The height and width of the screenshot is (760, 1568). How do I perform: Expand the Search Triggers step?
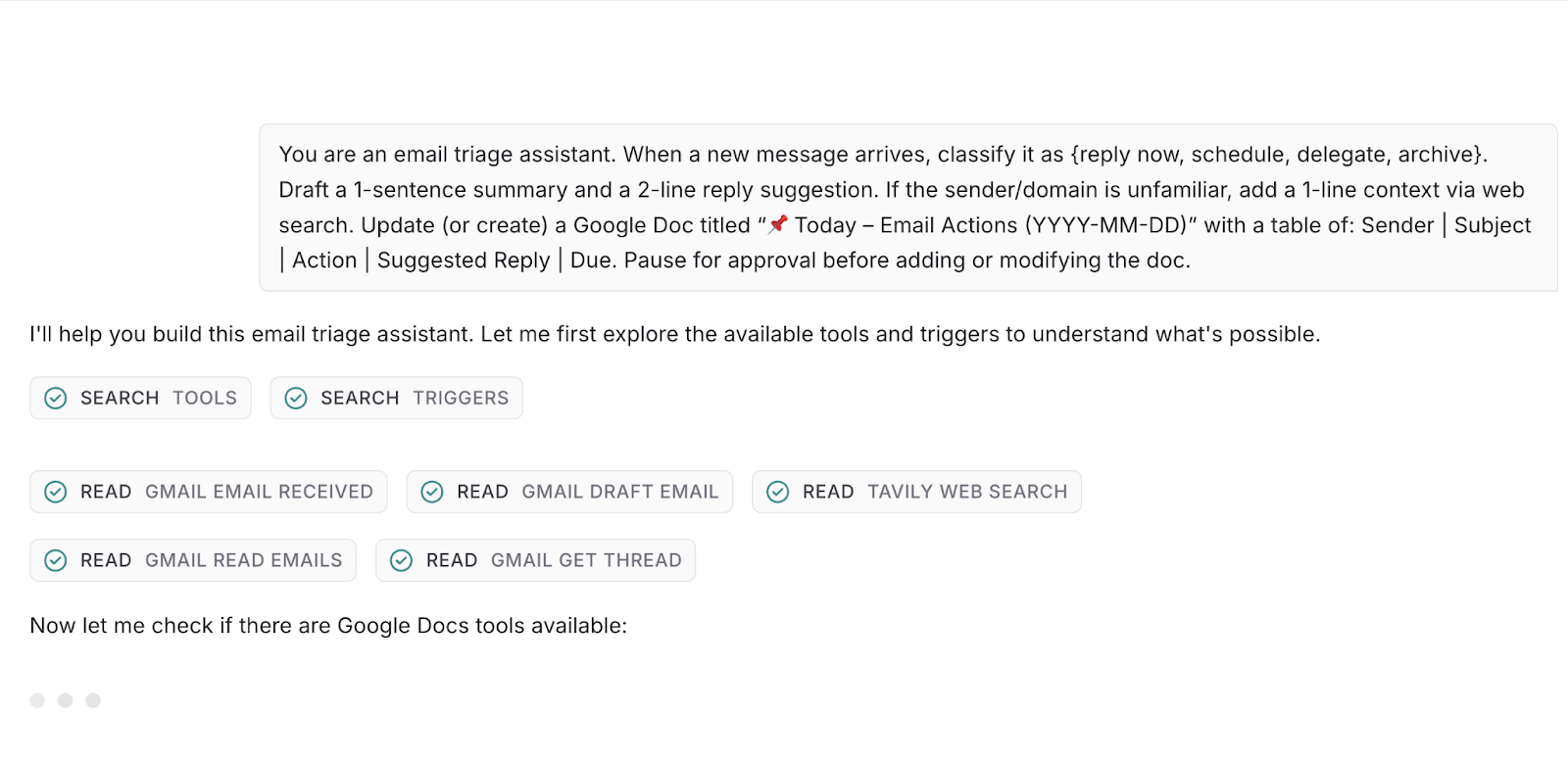click(414, 398)
